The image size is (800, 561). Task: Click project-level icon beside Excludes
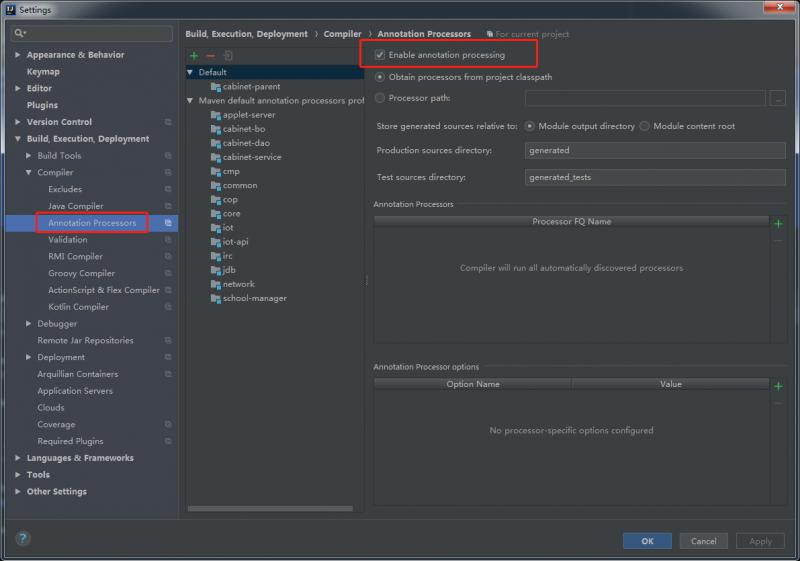pos(168,189)
